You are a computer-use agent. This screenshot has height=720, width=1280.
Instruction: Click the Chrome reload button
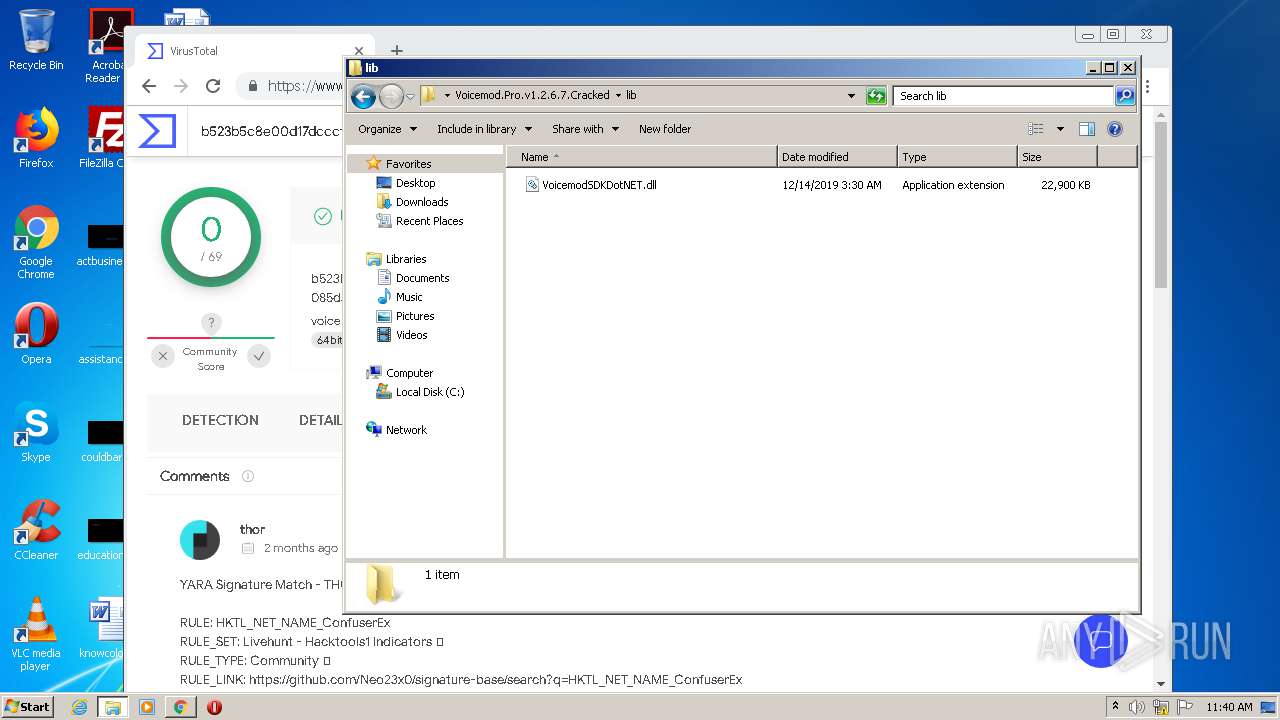[x=213, y=86]
